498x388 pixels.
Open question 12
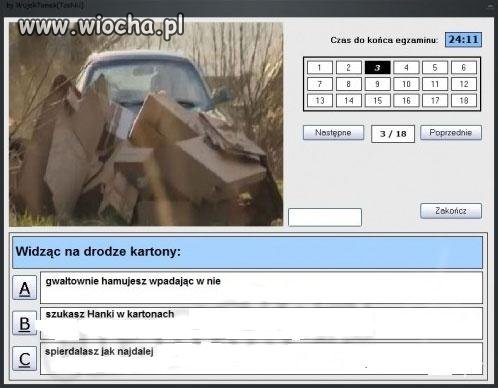pos(464,84)
